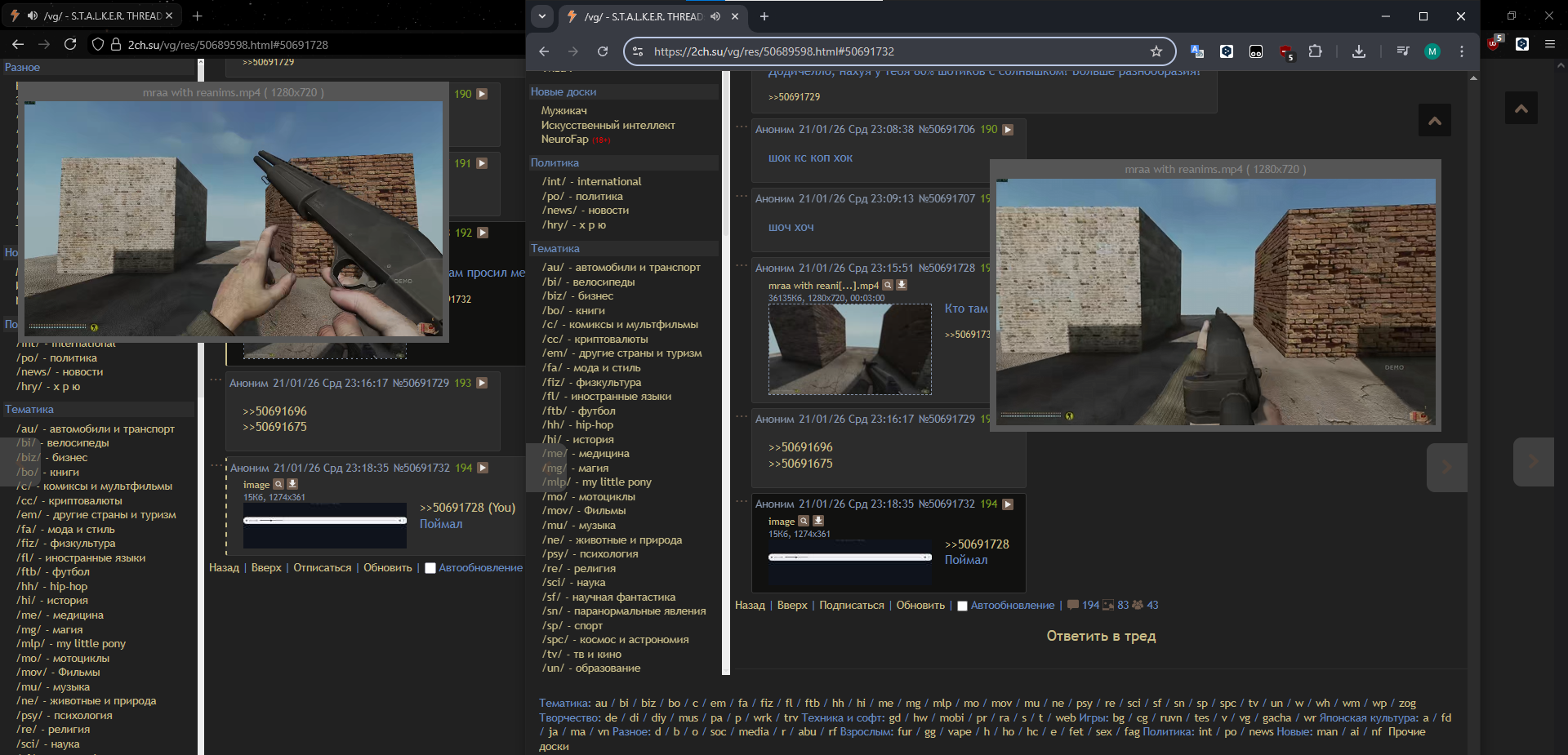
Task: Click Отписаться link in Firefox window
Action: 323,567
